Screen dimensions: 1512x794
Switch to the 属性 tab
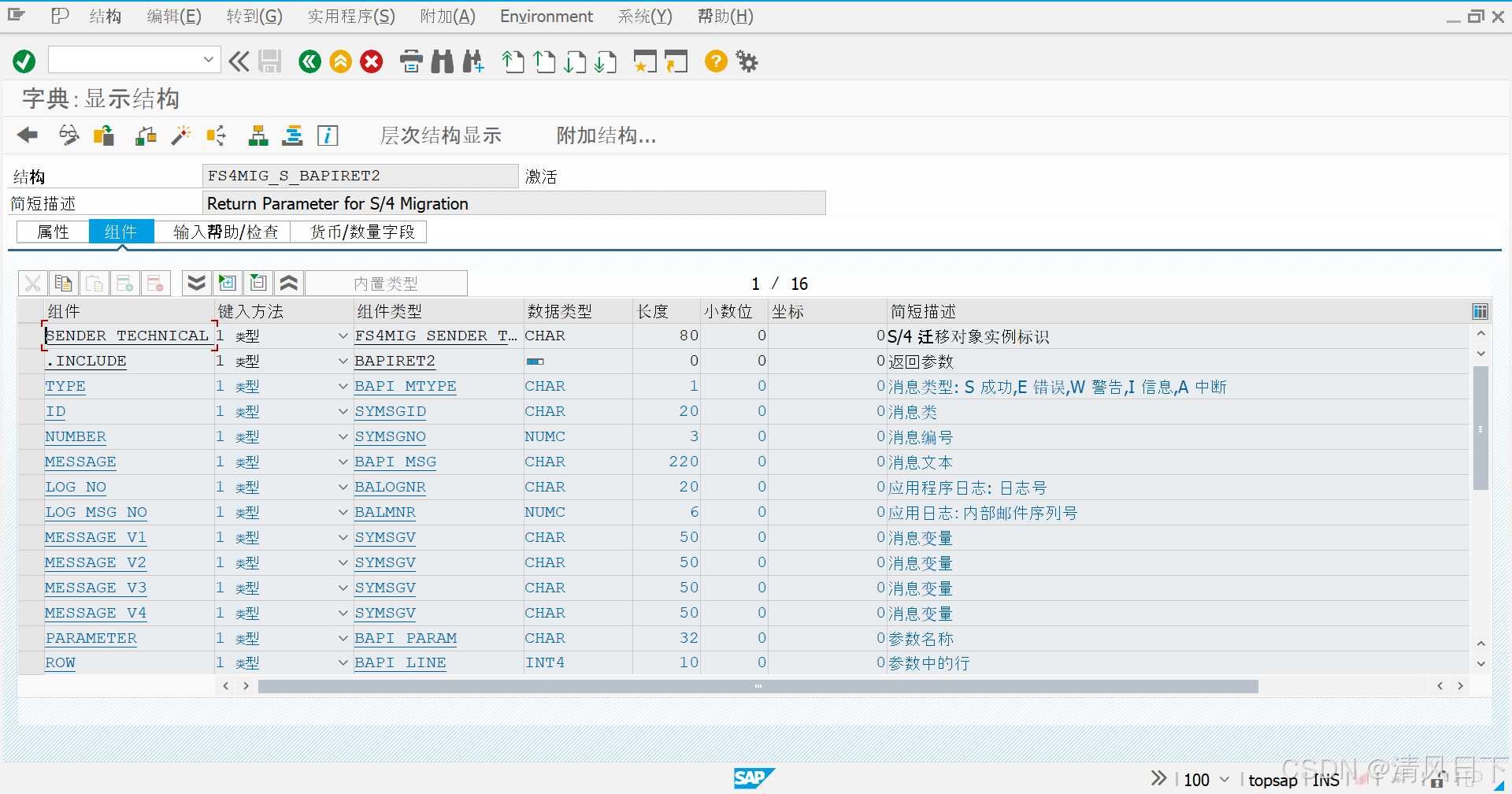(x=53, y=232)
